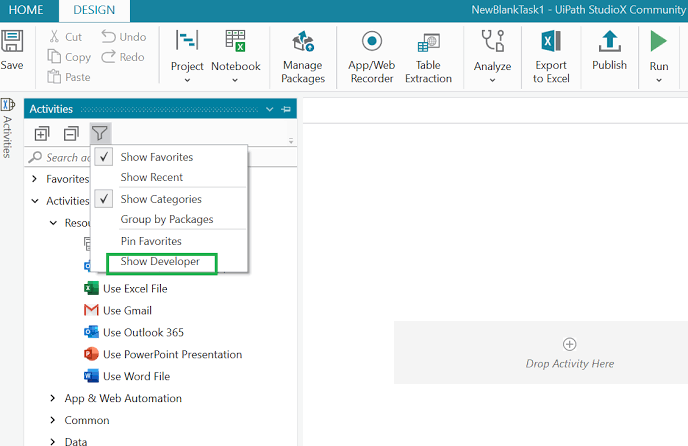The height and width of the screenshot is (446, 688).
Task: Click the Analyze dropdown chevron
Action: pos(492,80)
